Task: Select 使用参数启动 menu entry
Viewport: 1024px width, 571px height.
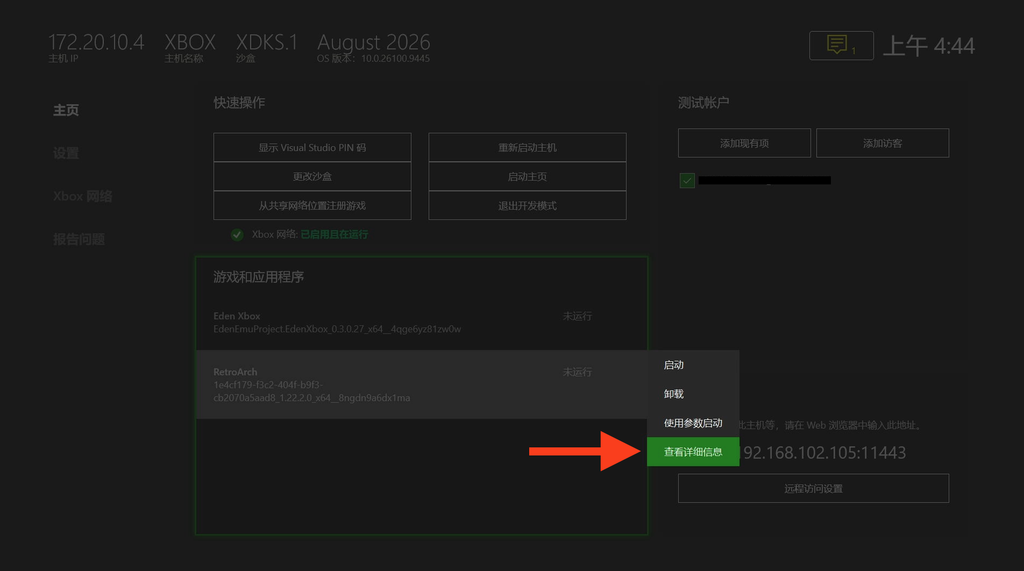Action: point(693,423)
